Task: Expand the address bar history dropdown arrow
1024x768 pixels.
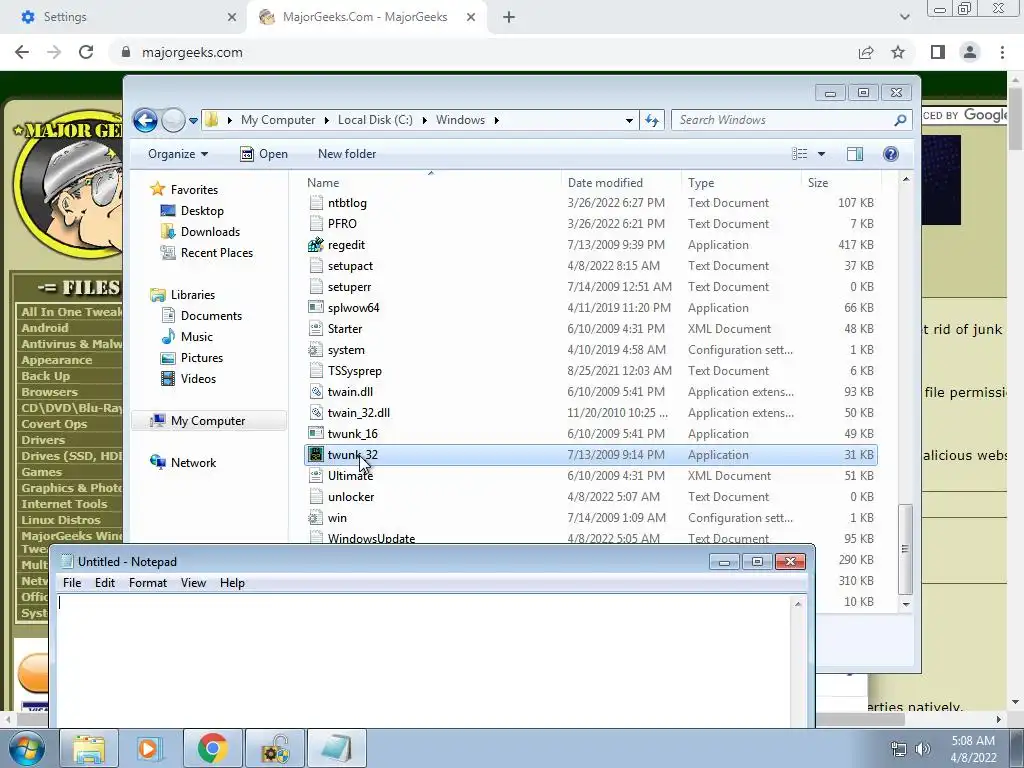Action: click(629, 120)
